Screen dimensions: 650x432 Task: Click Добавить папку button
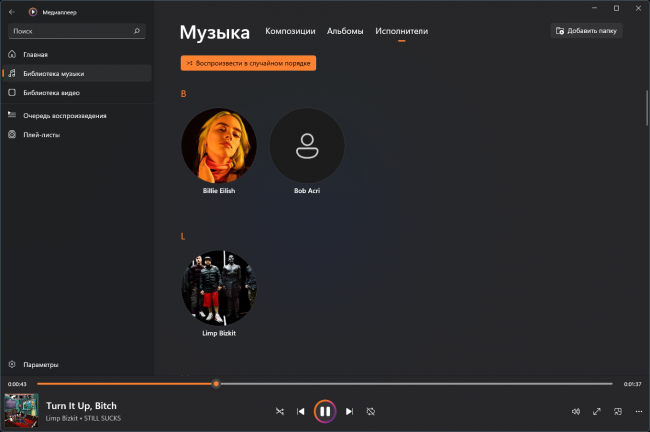(586, 31)
